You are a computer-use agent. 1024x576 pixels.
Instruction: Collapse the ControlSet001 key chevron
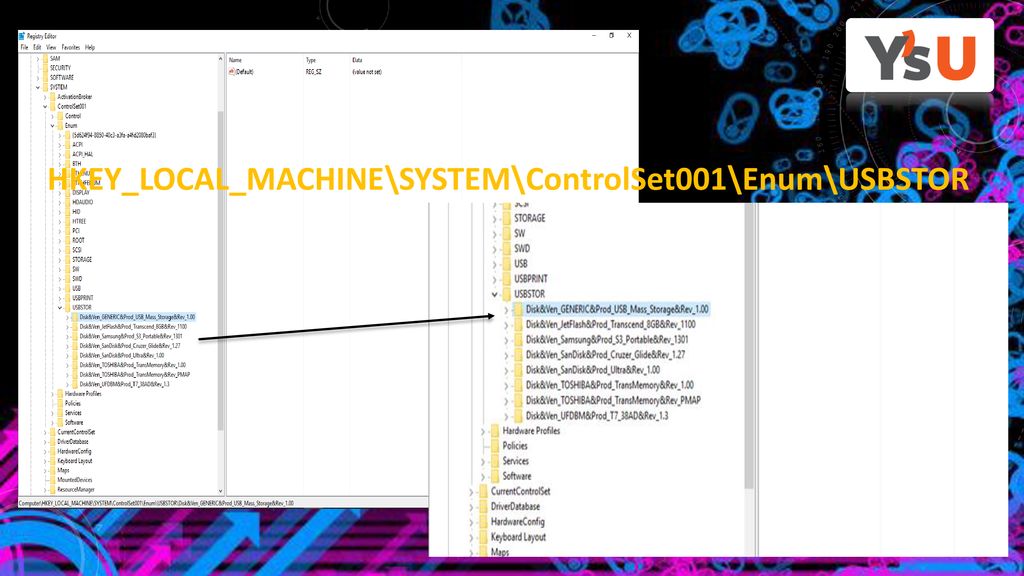(x=45, y=106)
